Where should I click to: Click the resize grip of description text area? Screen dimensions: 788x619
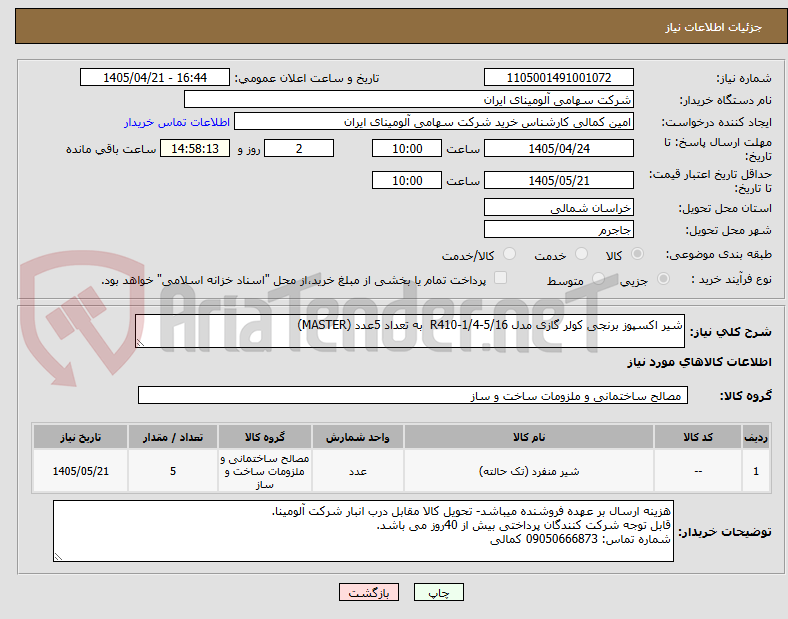click(140, 343)
